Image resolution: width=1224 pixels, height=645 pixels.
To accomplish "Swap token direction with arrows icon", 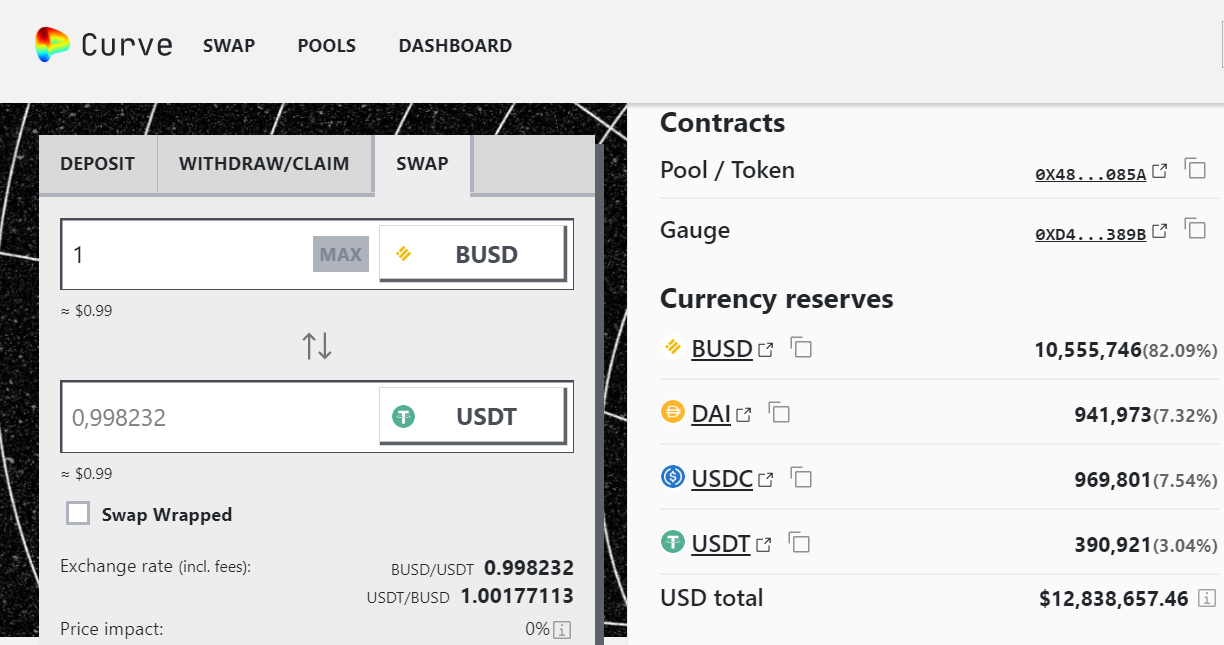I will pyautogui.click(x=317, y=346).
